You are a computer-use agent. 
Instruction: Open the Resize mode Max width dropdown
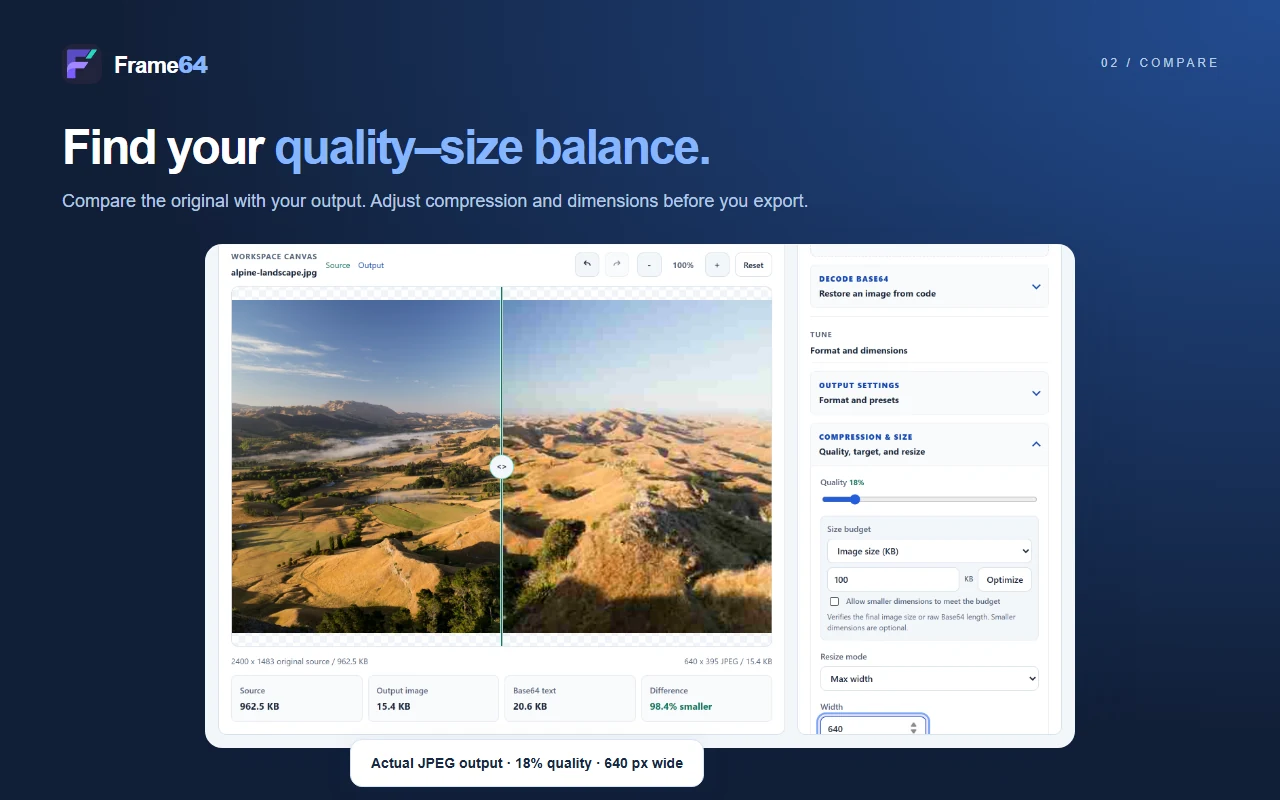pos(929,679)
